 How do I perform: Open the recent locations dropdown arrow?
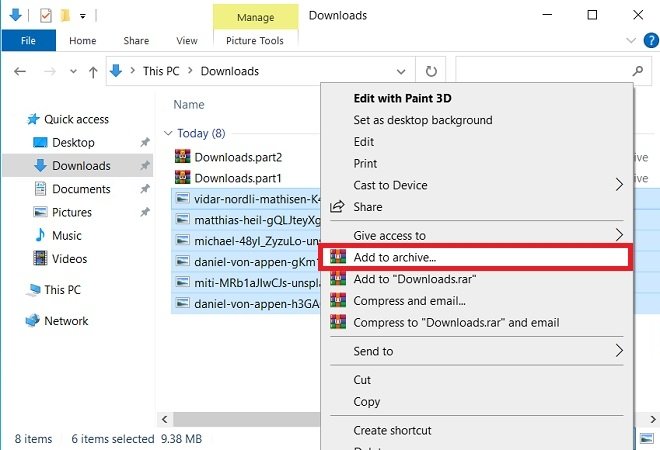73,72
